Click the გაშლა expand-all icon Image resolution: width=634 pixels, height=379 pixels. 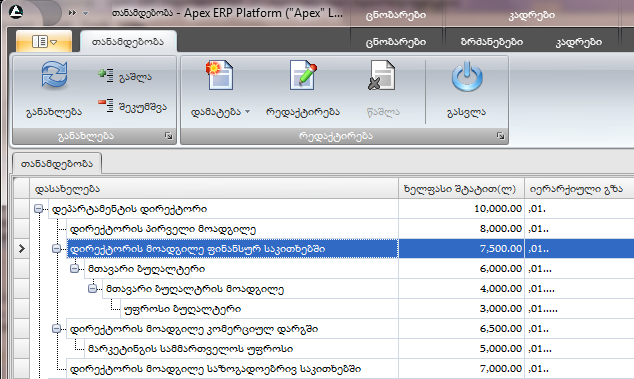tap(106, 75)
